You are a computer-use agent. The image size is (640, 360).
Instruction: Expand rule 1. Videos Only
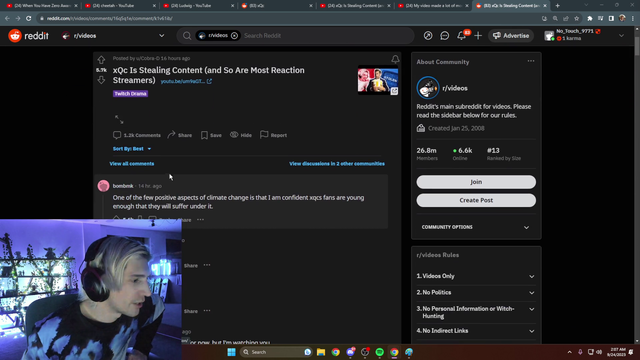point(476,276)
